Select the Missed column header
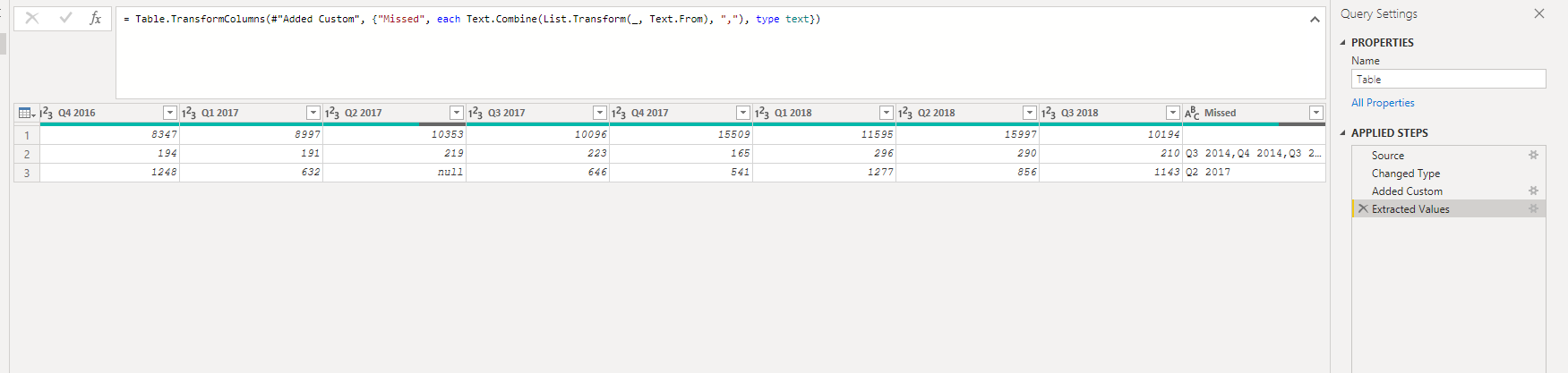The width and height of the screenshot is (1568, 373). pos(1254,113)
